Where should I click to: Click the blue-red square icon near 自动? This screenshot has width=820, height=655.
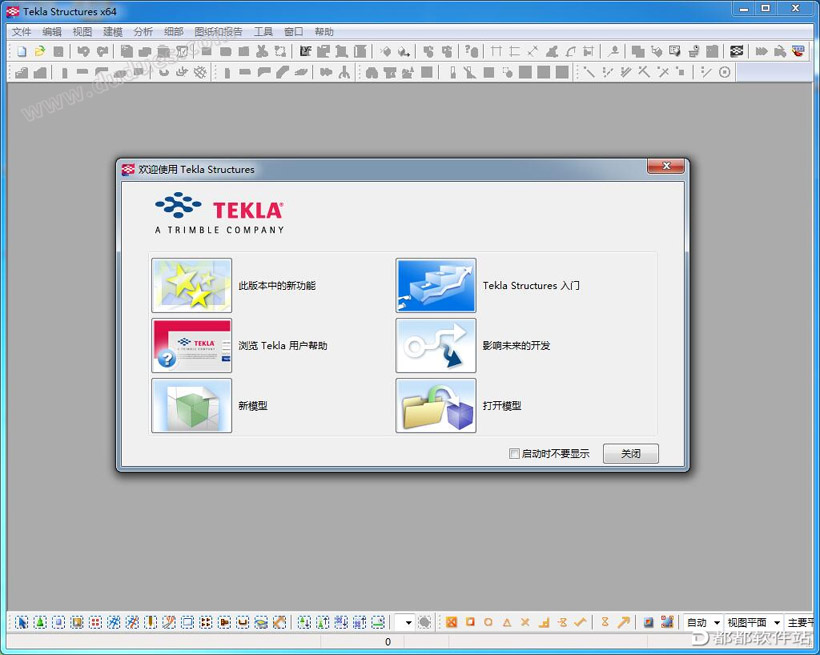[648, 622]
